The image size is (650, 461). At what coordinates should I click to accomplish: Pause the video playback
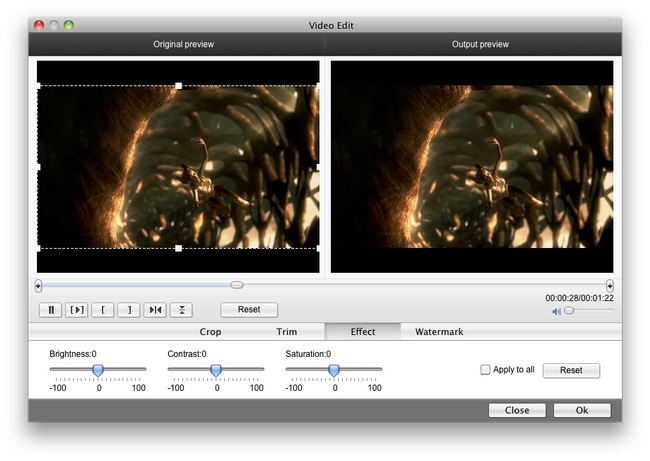point(51,310)
